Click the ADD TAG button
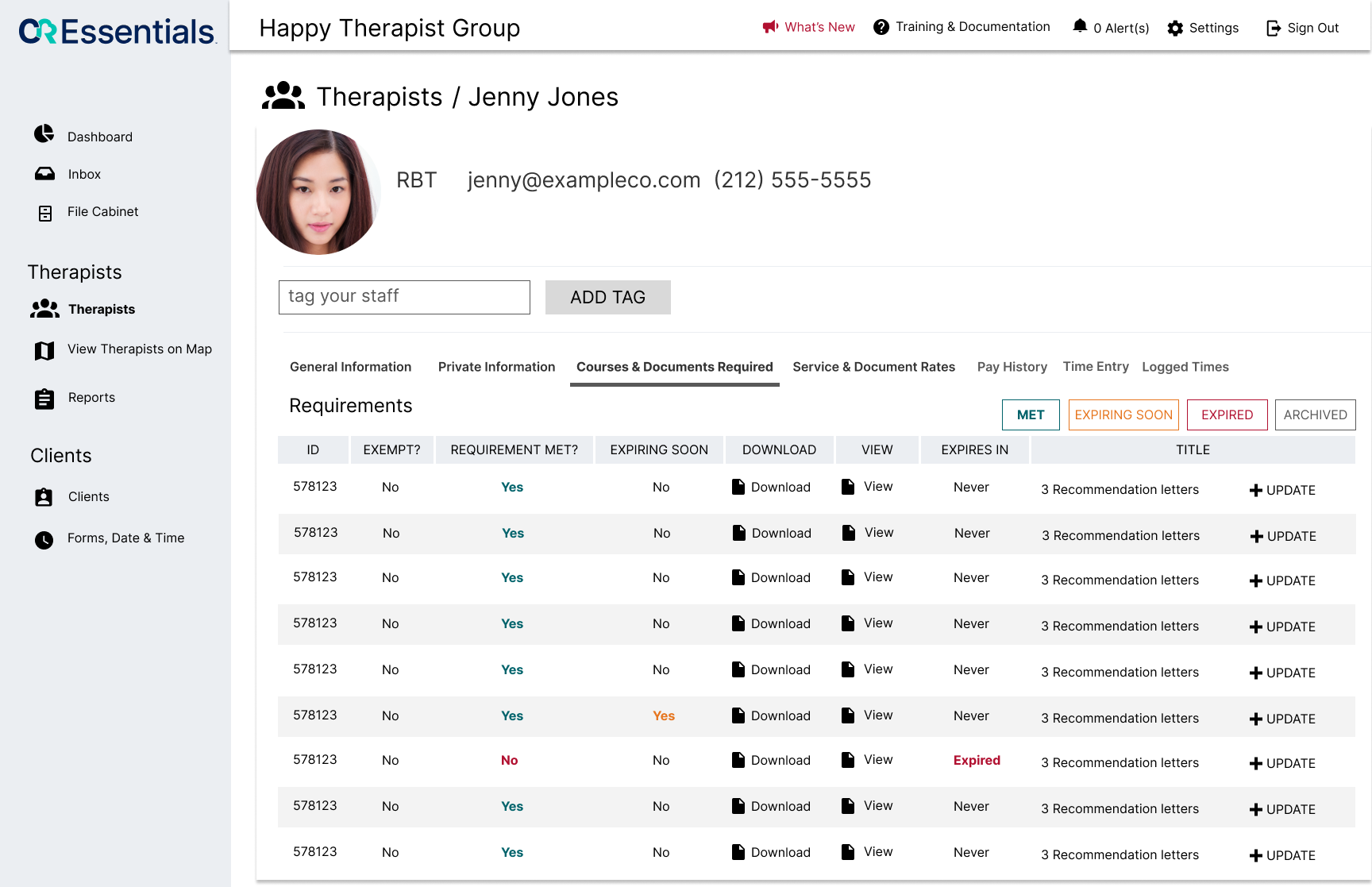 pyautogui.click(x=607, y=297)
